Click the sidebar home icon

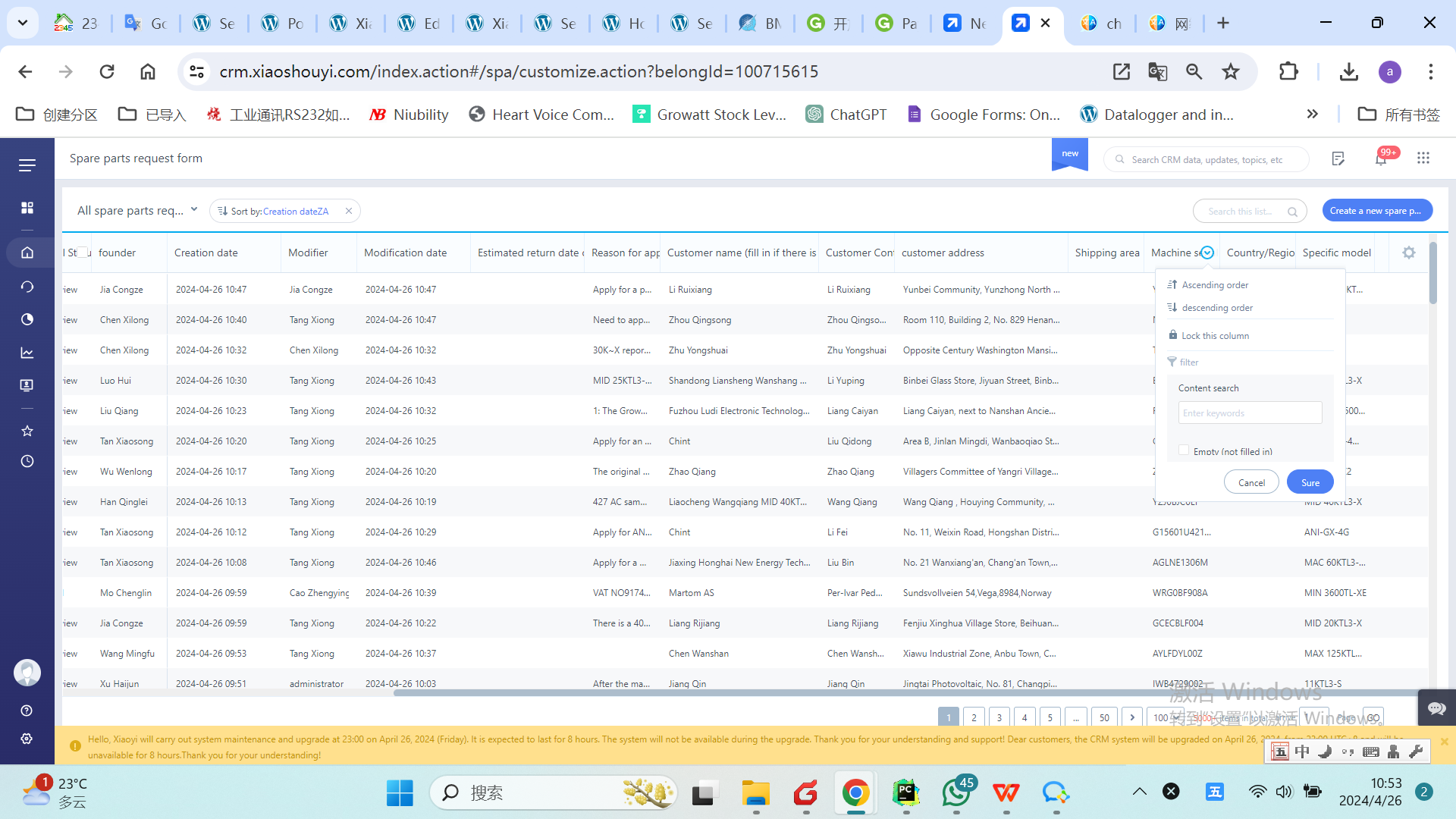27,253
